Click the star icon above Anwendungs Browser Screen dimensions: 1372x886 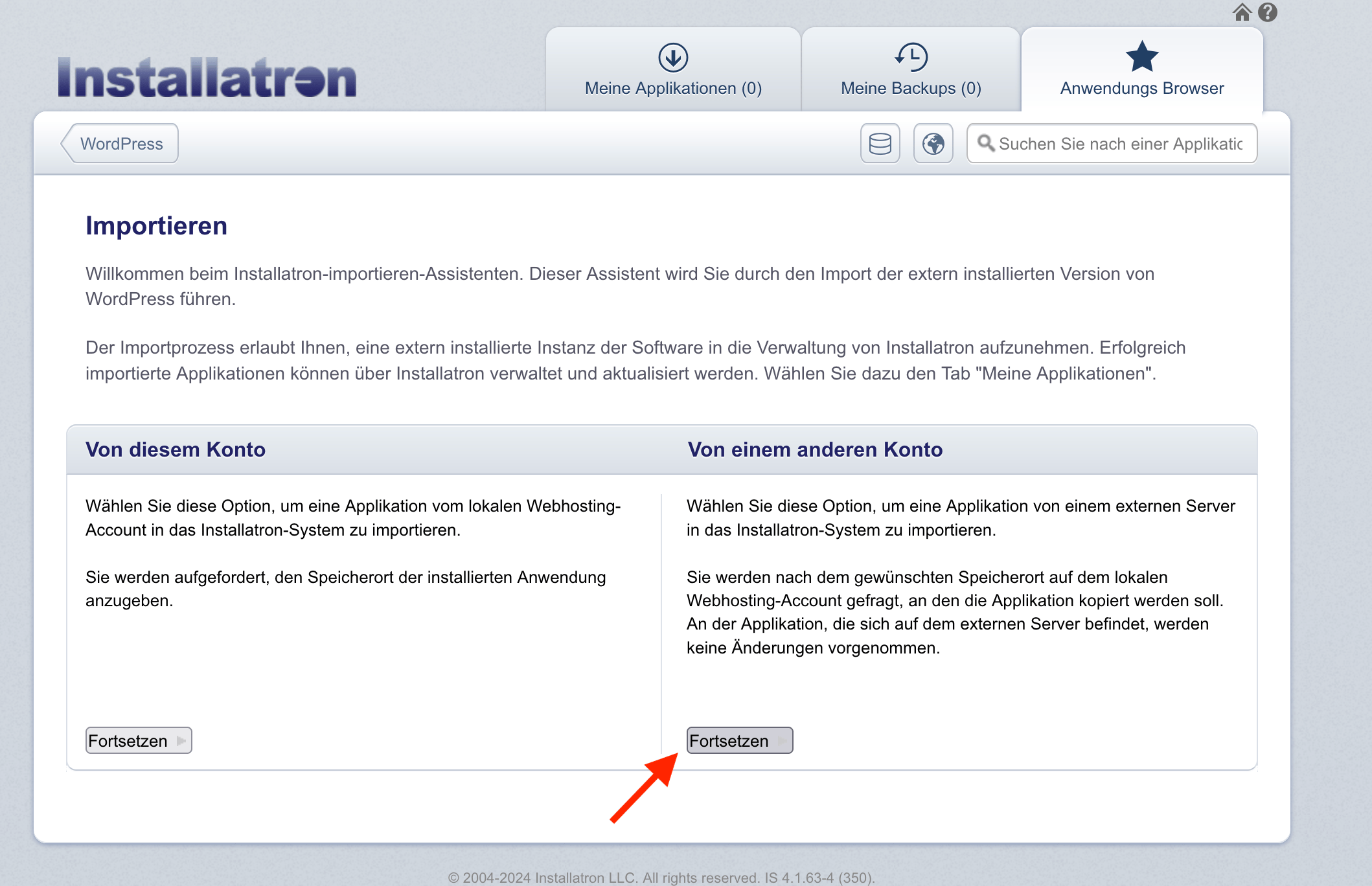coord(1141,56)
